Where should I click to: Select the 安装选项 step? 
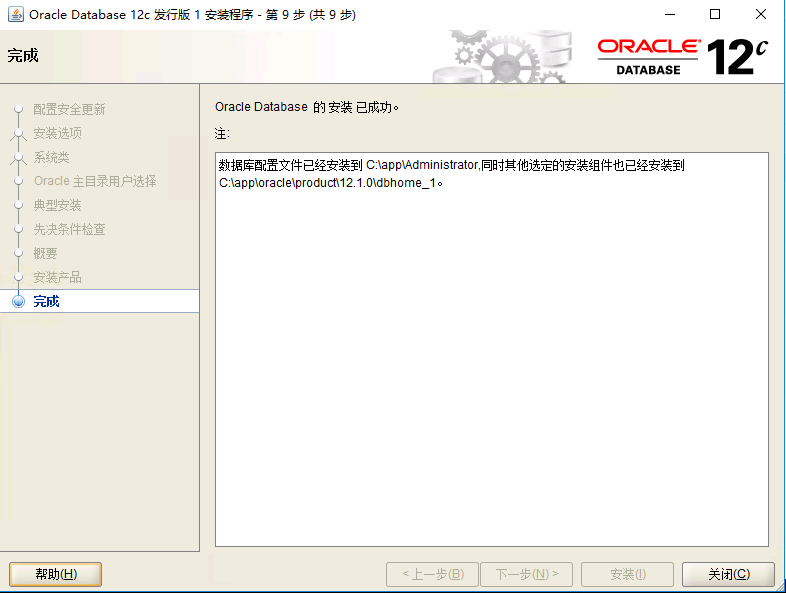tap(57, 133)
